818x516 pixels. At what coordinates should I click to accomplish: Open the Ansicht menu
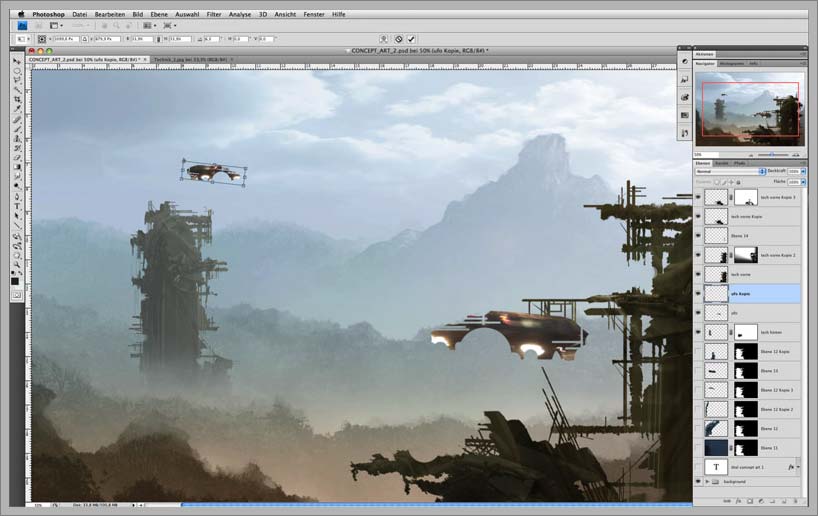click(x=285, y=14)
